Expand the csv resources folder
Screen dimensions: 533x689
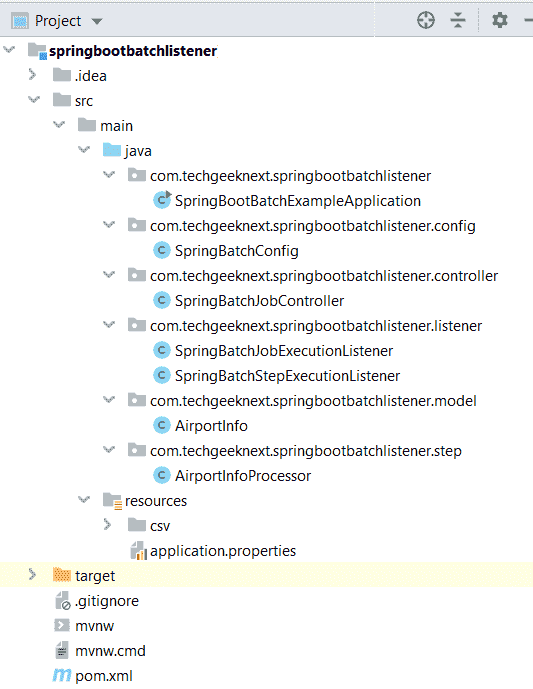point(108,525)
